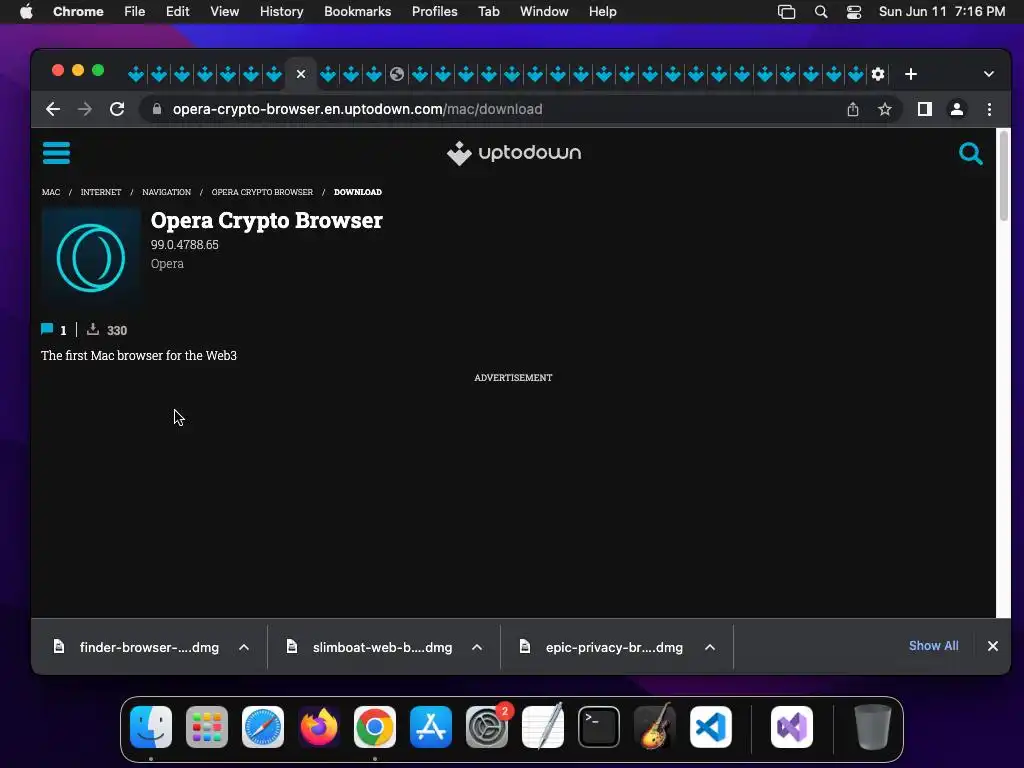This screenshot has height=768, width=1024.
Task: Click the forward navigation arrow
Action: tap(85, 109)
